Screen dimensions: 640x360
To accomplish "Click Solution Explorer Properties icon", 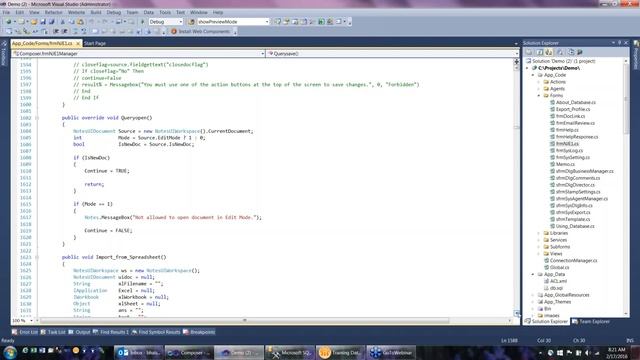I will point(529,52).
